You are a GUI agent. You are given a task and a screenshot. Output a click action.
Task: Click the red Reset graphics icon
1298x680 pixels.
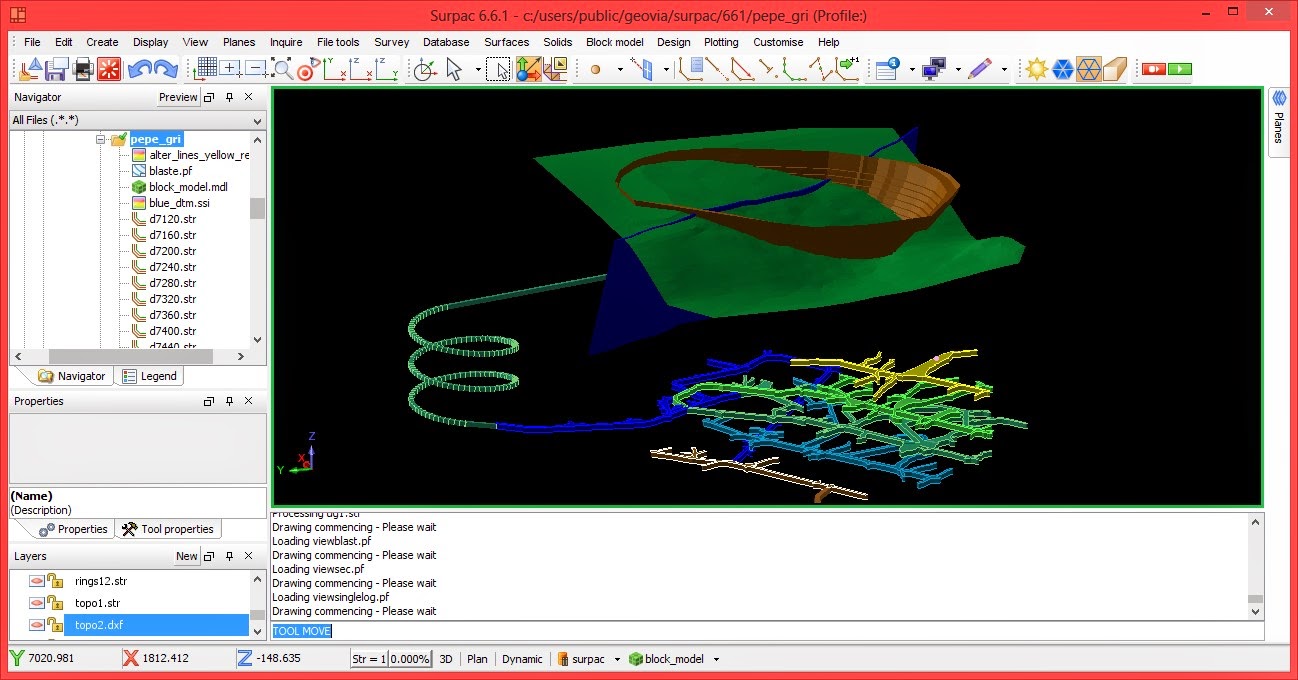pyautogui.click(x=109, y=69)
